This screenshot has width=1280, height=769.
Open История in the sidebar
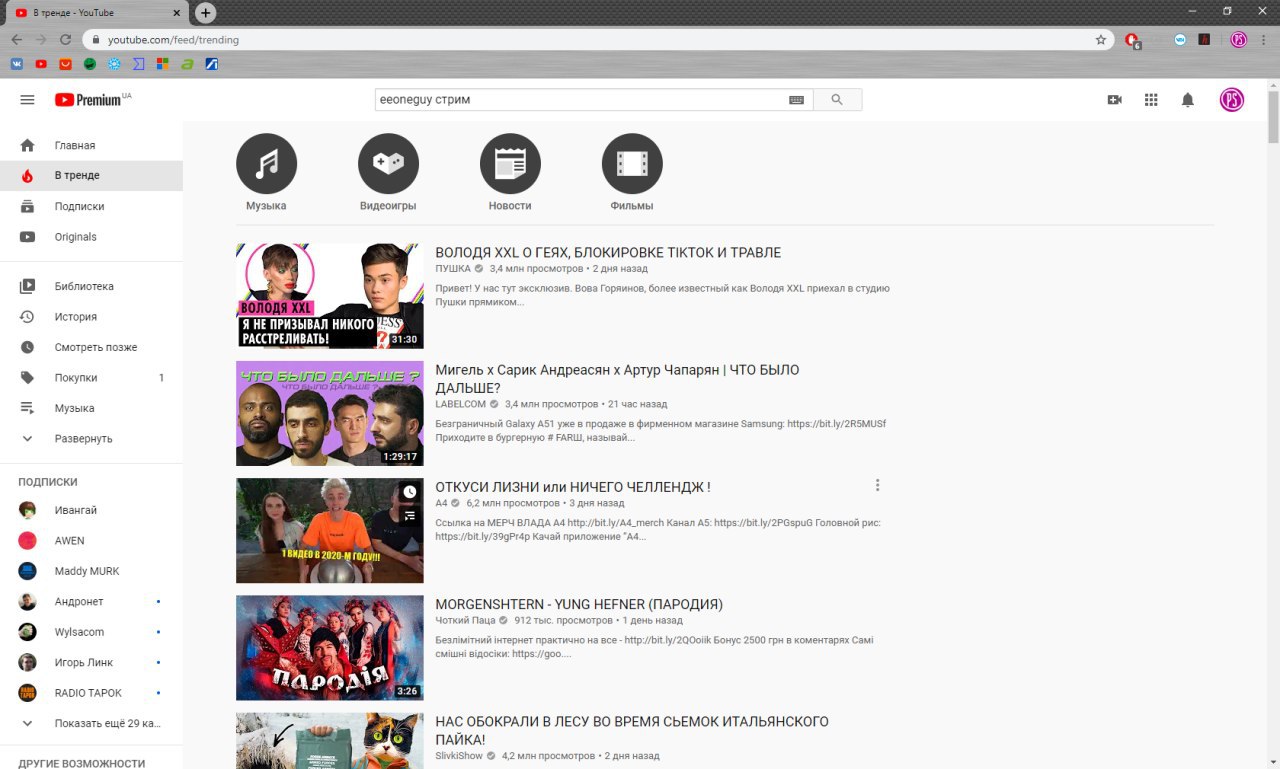click(91, 317)
